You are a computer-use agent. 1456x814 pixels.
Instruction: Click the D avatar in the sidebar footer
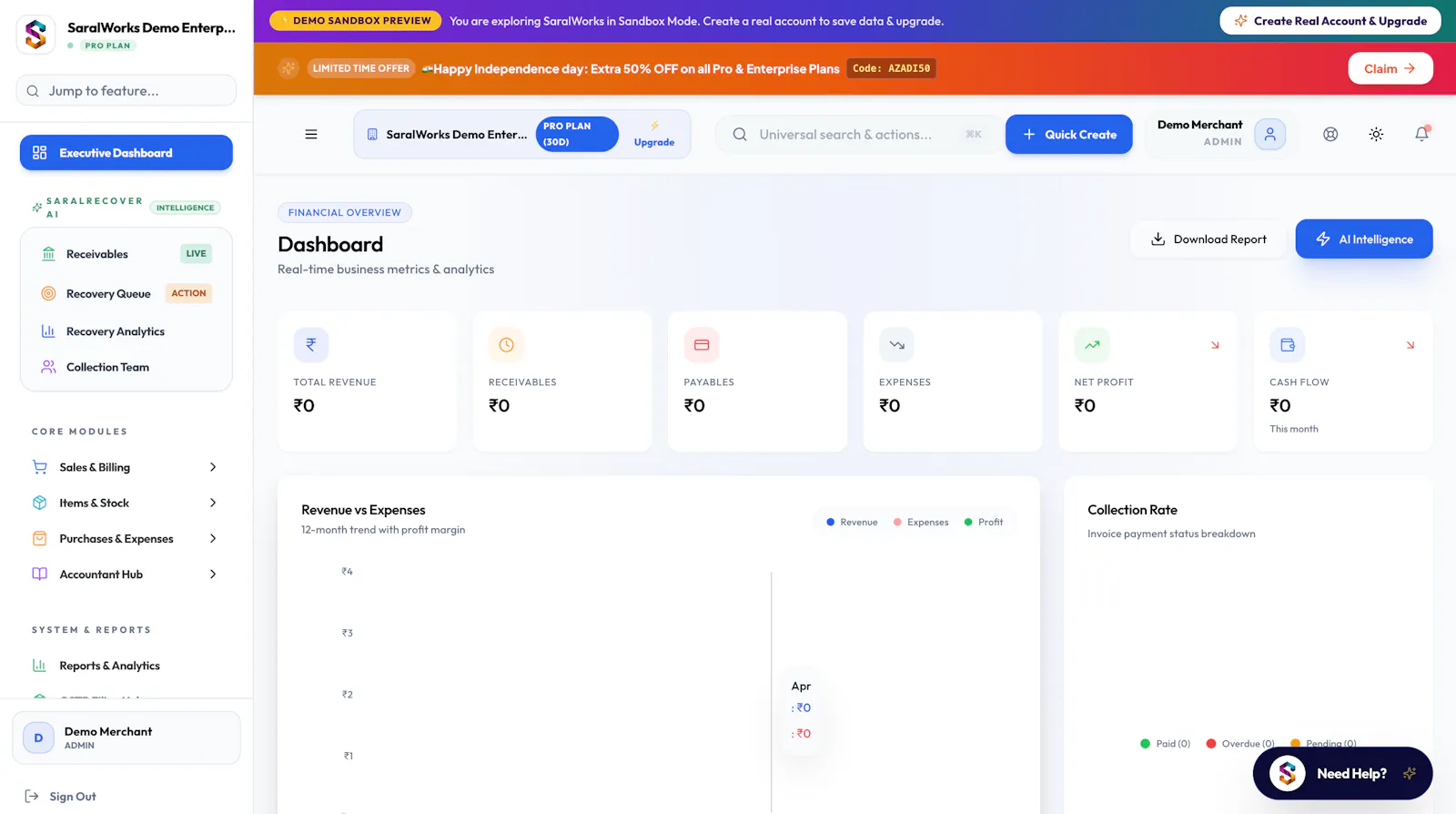pos(38,738)
